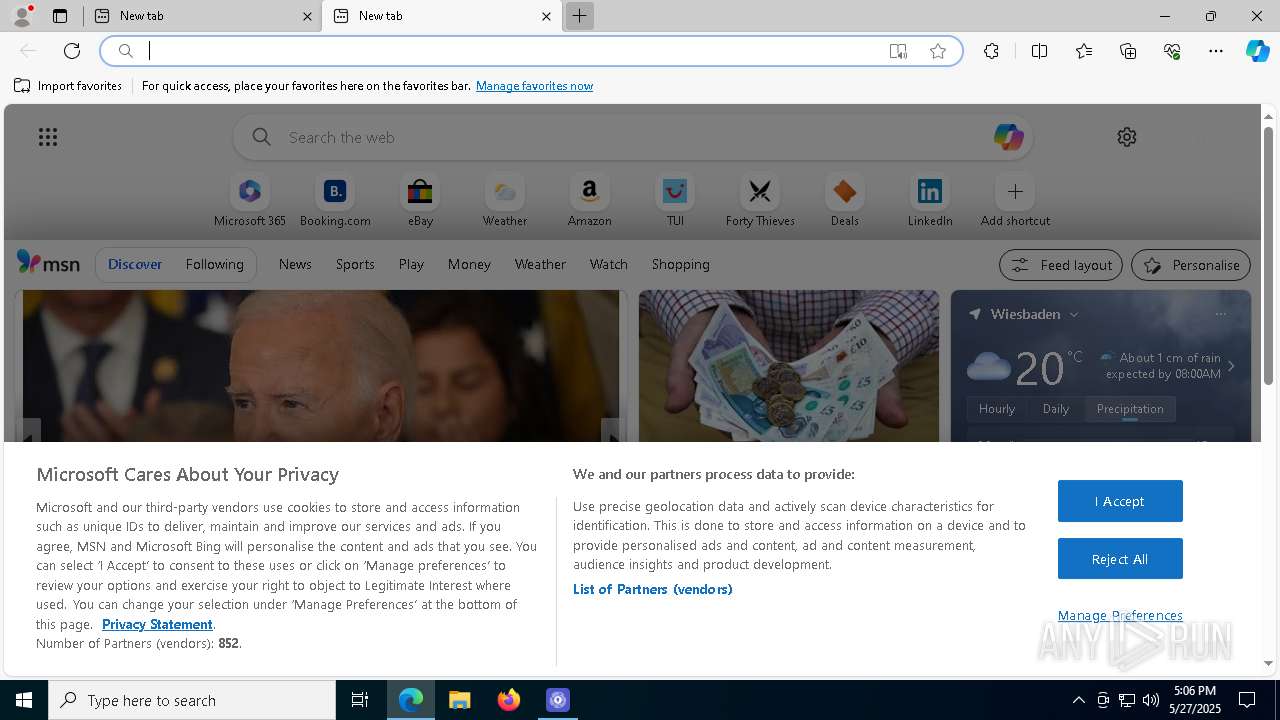1280x720 pixels.
Task: Click the Feed layout button
Action: [1061, 265]
